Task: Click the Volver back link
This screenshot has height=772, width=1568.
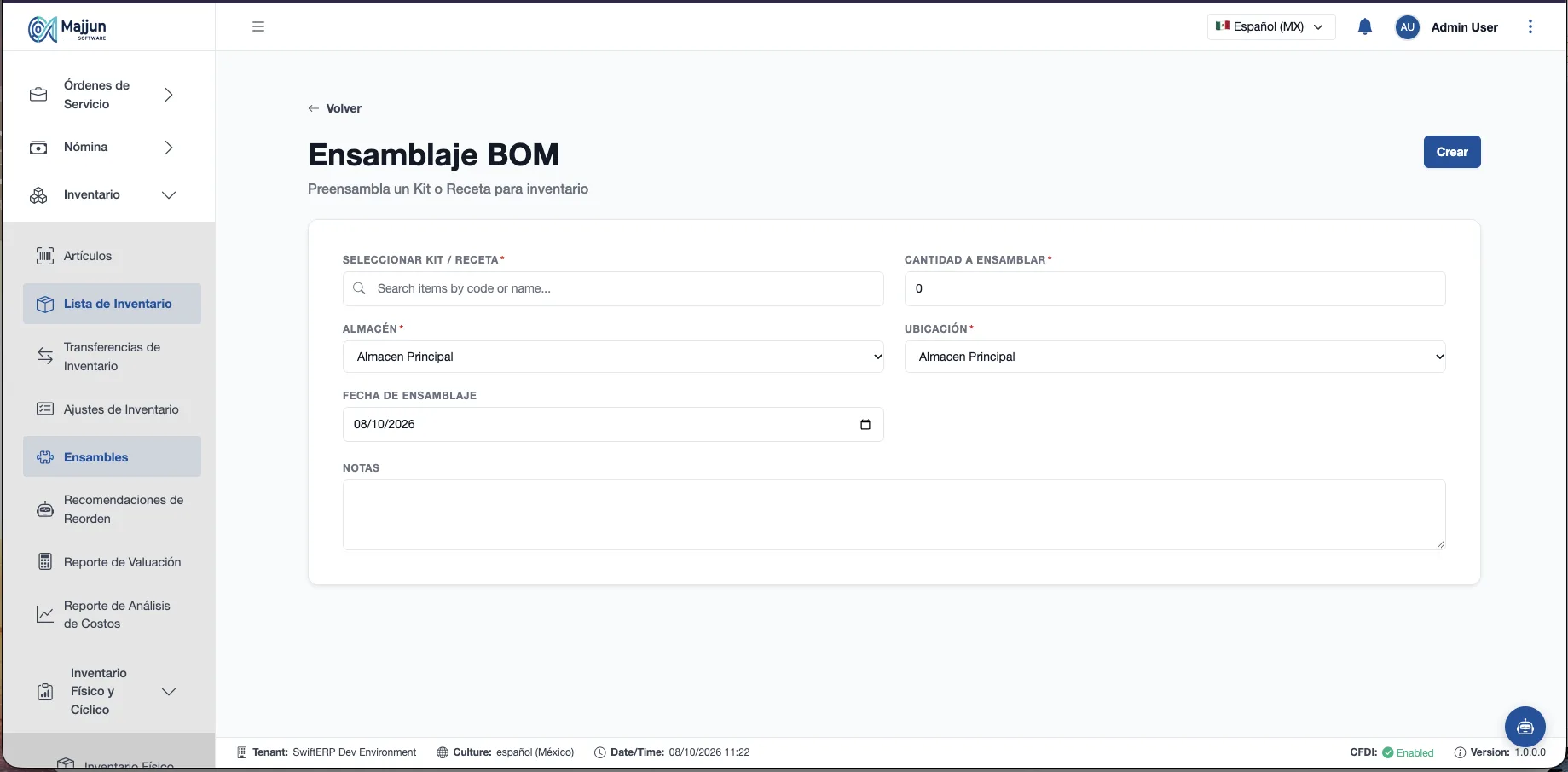Action: tap(335, 108)
